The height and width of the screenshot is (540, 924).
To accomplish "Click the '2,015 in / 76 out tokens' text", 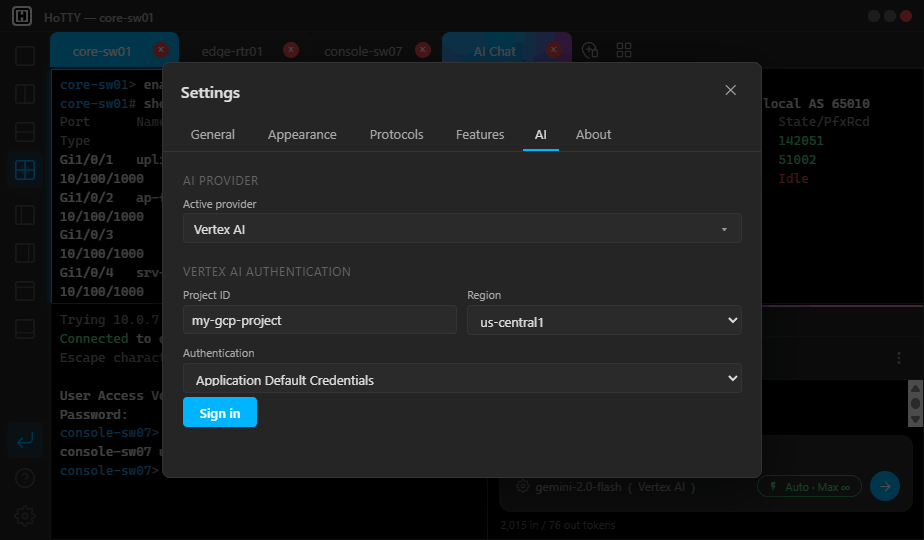I will pyautogui.click(x=558, y=525).
